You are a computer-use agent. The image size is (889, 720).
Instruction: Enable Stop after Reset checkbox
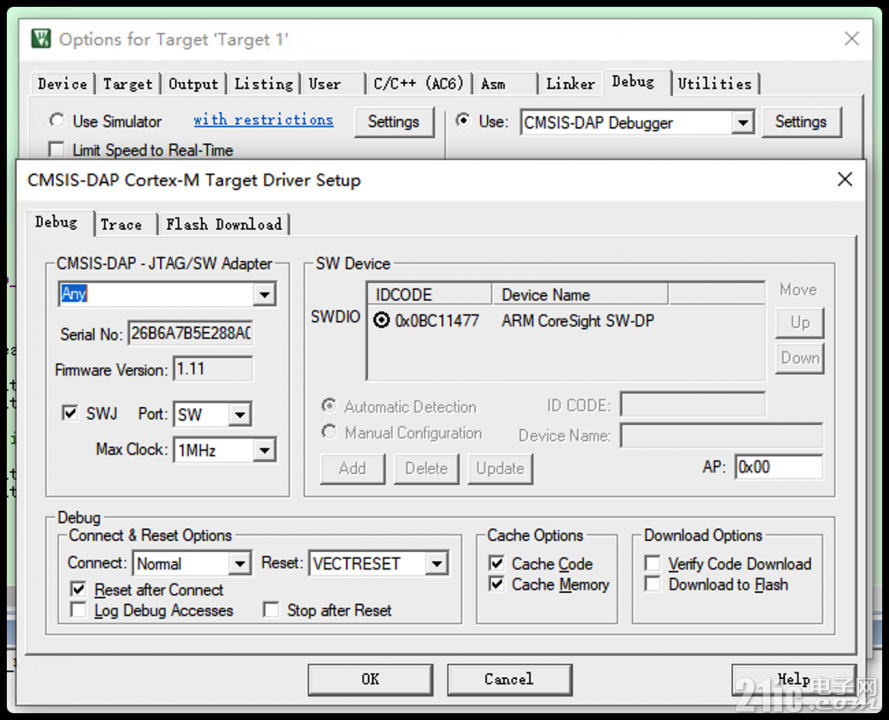click(x=271, y=610)
